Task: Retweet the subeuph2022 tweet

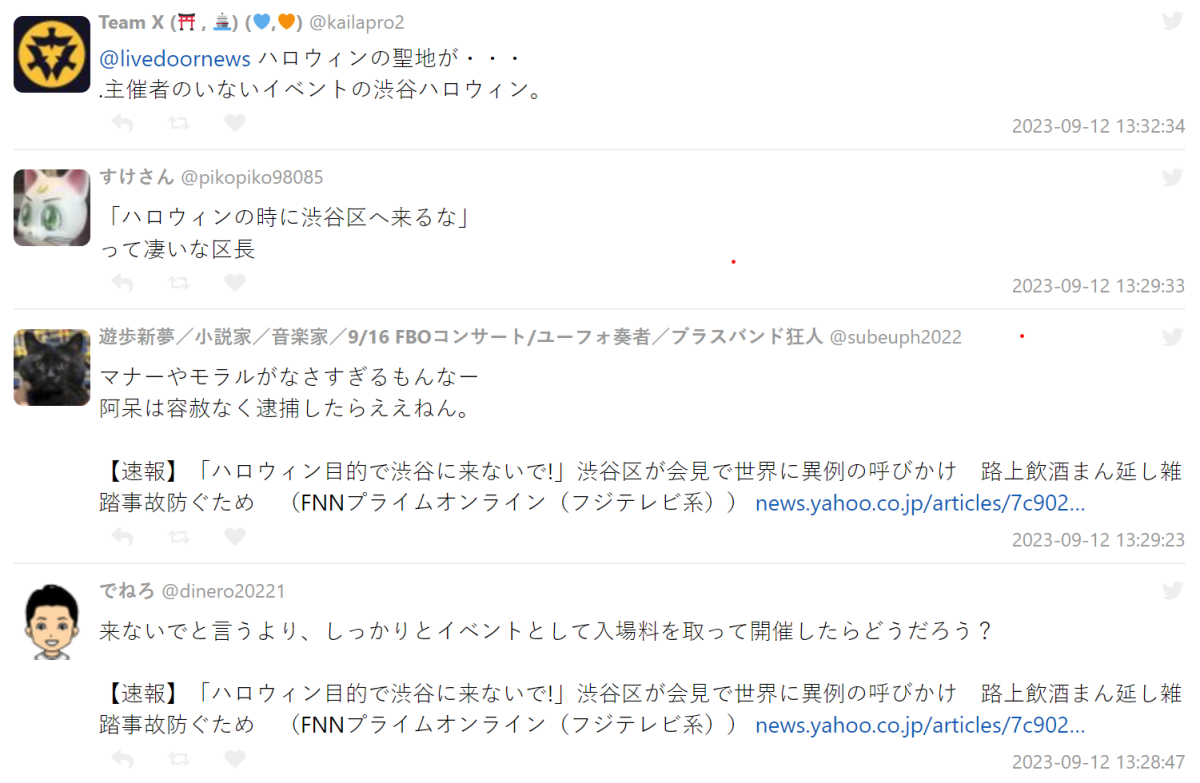Action: coord(179,537)
